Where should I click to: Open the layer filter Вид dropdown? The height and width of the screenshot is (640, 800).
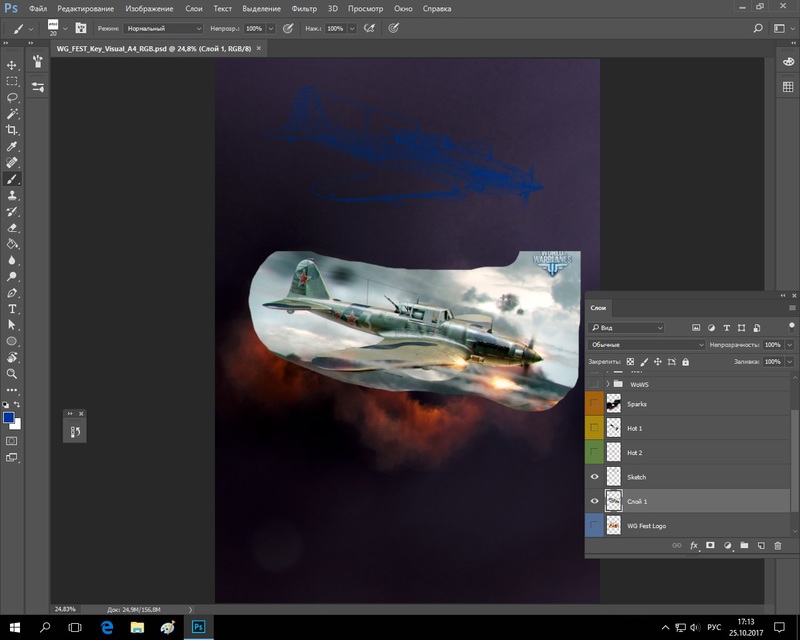[x=626, y=328]
